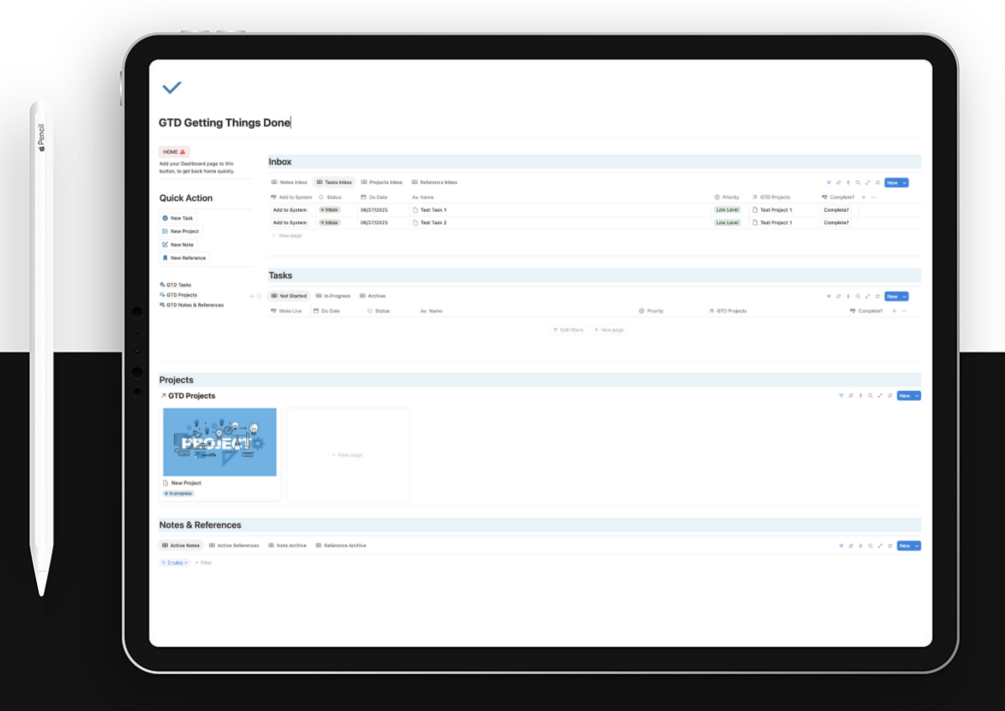1005x711 pixels.
Task: Click the New Task quick action button
Action: click(x=178, y=218)
